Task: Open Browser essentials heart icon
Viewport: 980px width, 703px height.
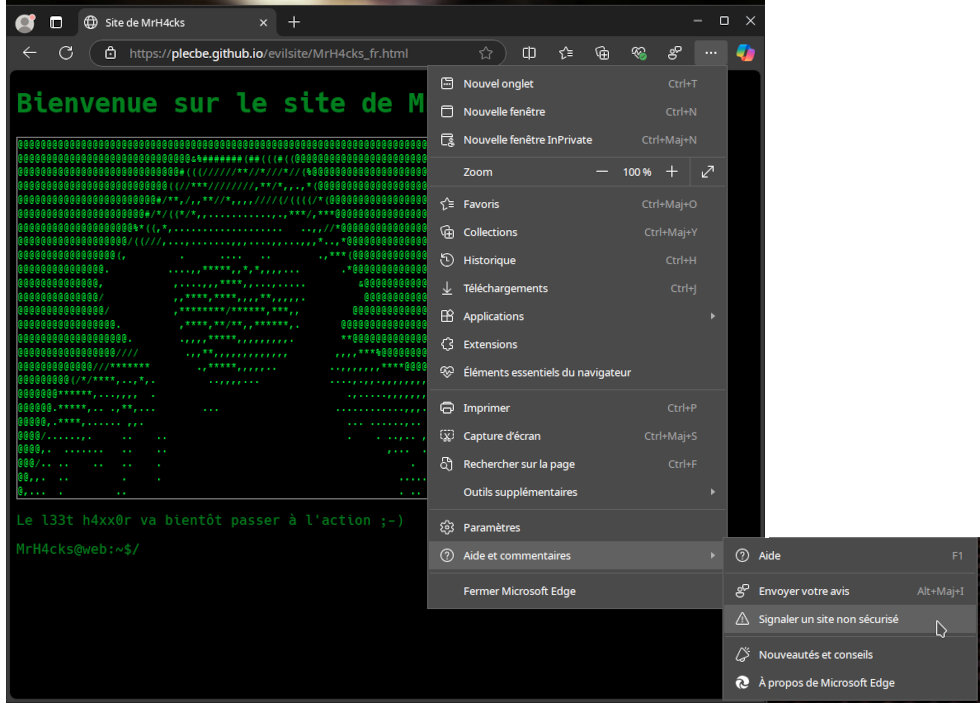Action: 638,53
